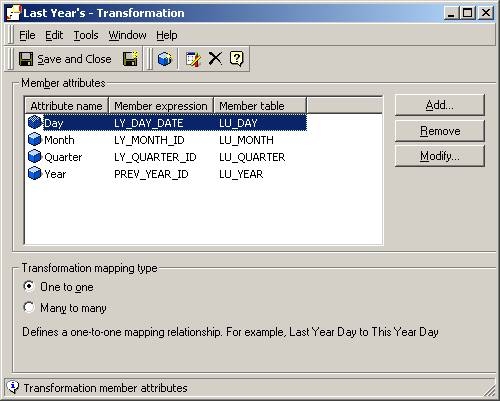Click the status bar information icon
Viewport: 500px width, 401px height.
pos(13,387)
